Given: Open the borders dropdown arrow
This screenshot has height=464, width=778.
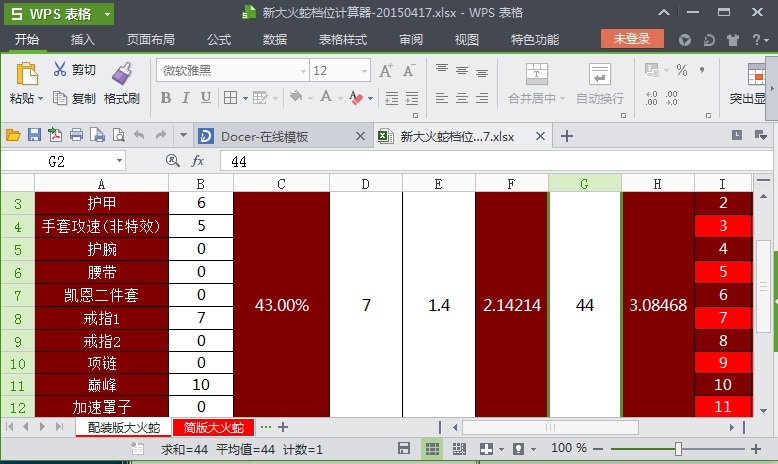Looking at the screenshot, I should click(245, 98).
